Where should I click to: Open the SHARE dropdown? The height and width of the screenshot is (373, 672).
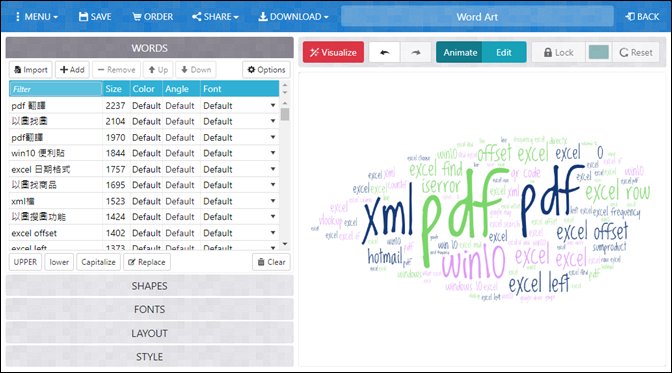pyautogui.click(x=215, y=17)
